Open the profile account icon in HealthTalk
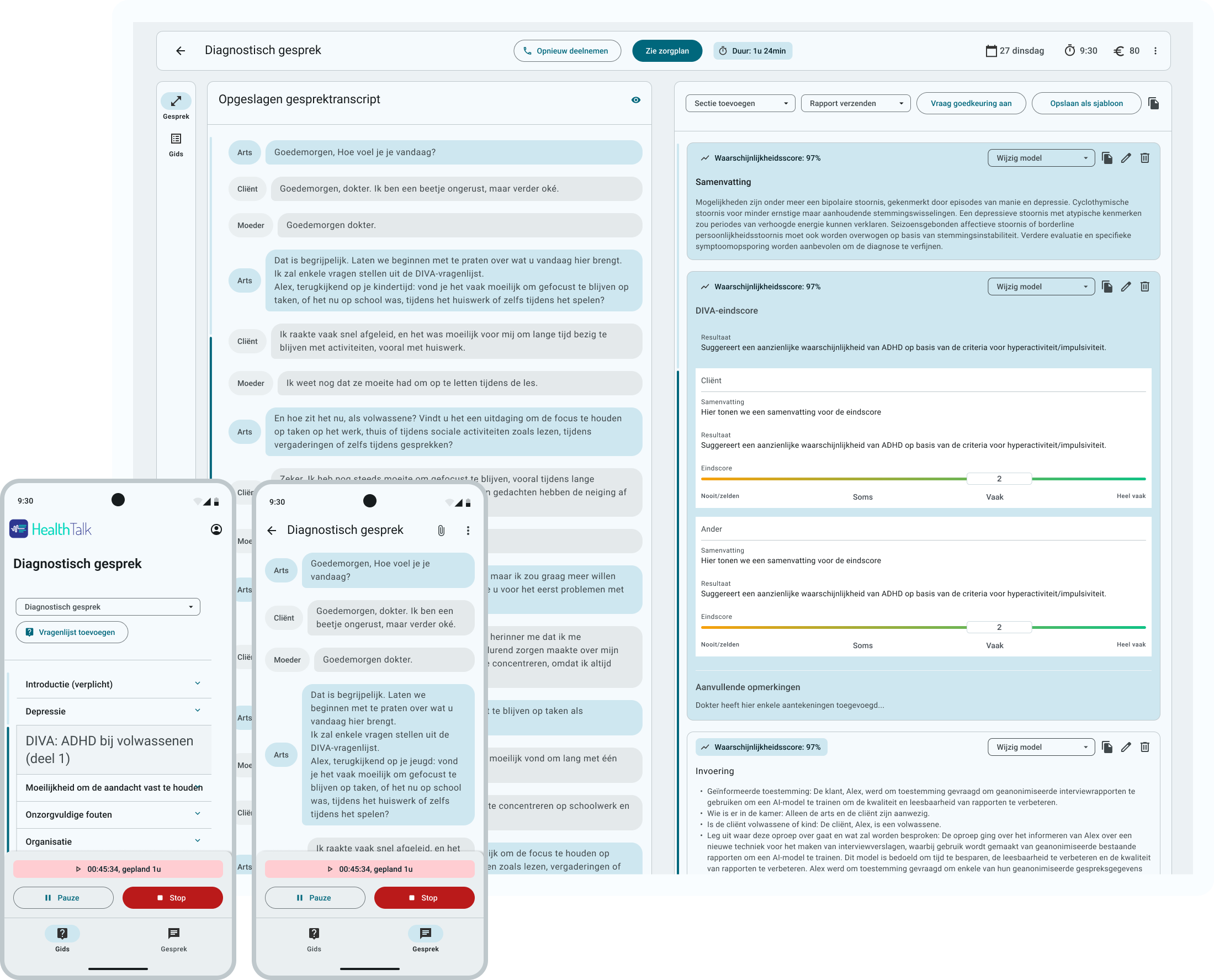Image resolution: width=1214 pixels, height=980 pixels. (x=216, y=529)
